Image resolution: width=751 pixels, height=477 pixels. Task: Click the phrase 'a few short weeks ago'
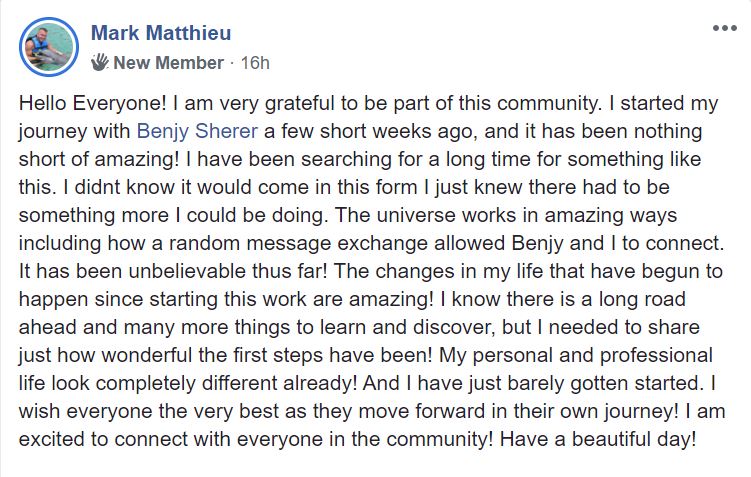[371, 131]
